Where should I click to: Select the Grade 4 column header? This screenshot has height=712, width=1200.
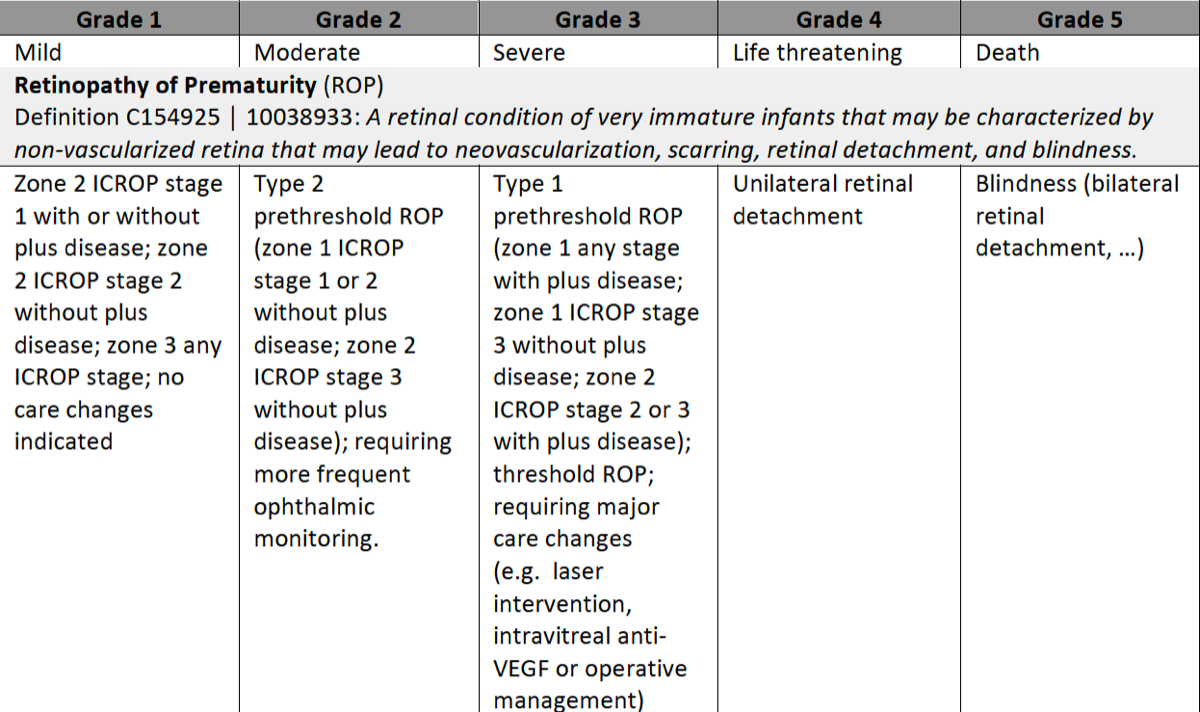tap(838, 19)
